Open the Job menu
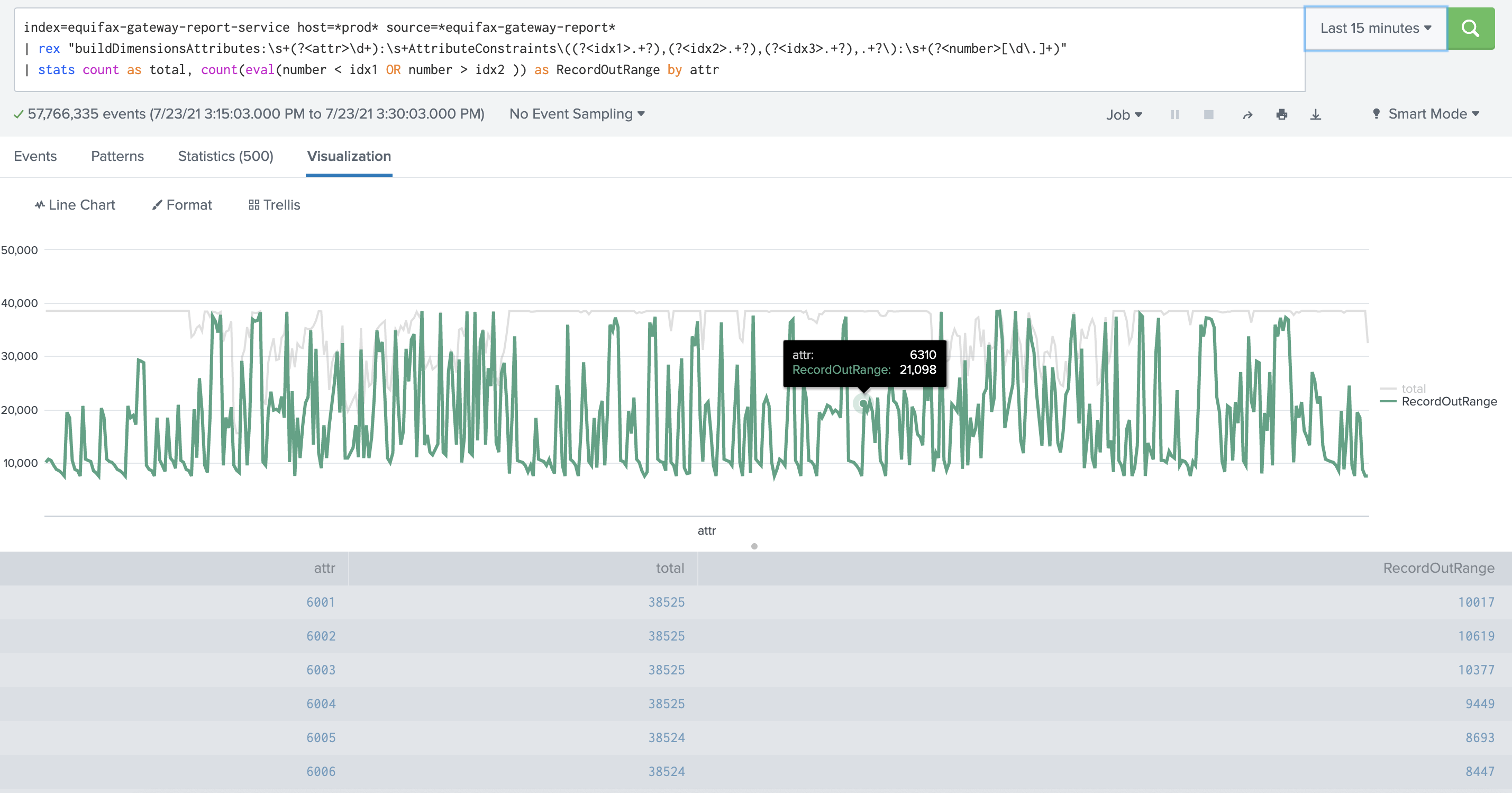1512x793 pixels. point(1124,114)
